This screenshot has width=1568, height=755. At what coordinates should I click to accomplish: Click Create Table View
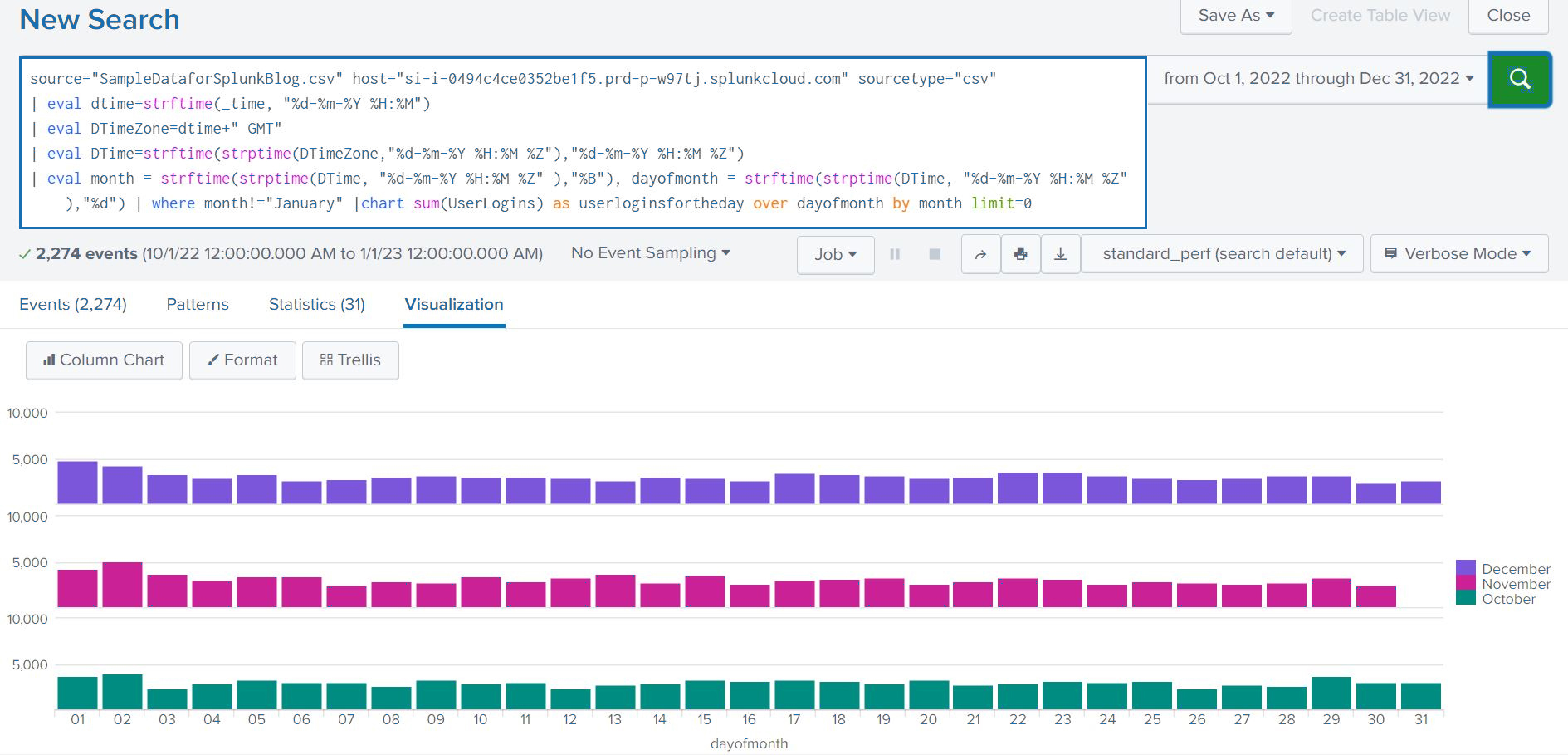coord(1380,16)
